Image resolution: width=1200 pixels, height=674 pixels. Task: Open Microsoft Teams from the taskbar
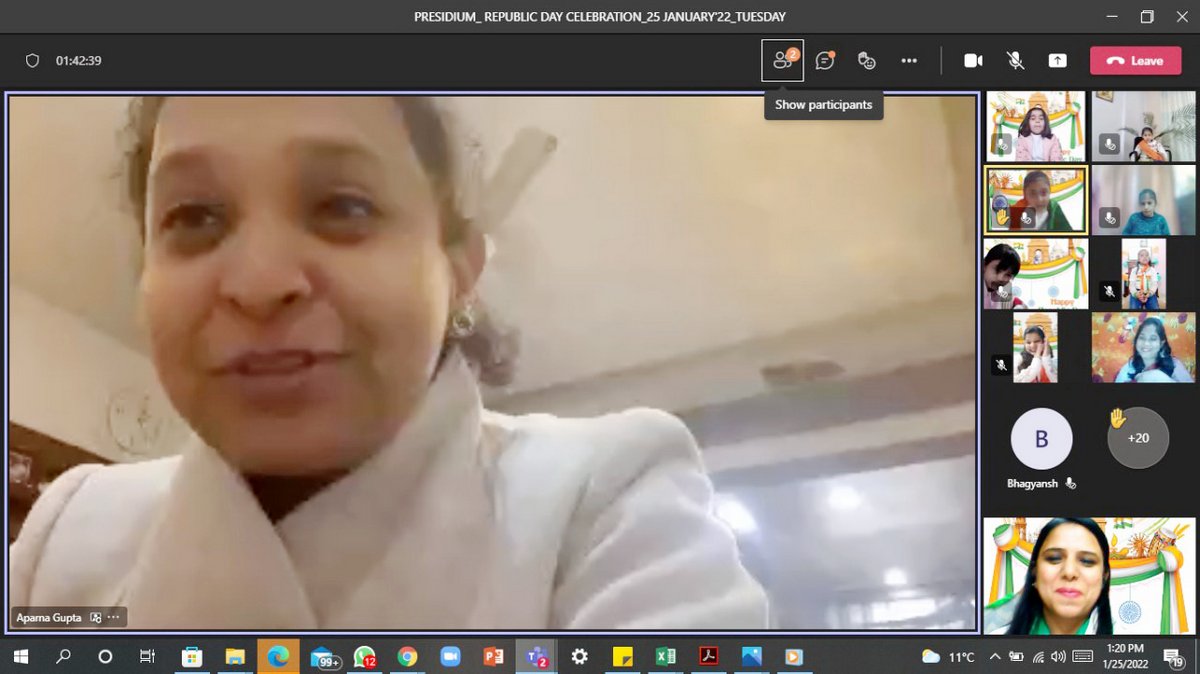tap(536, 657)
